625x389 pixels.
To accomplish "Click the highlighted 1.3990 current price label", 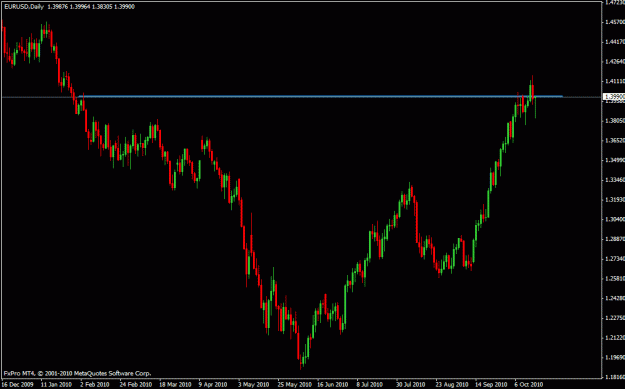I will coord(614,96).
